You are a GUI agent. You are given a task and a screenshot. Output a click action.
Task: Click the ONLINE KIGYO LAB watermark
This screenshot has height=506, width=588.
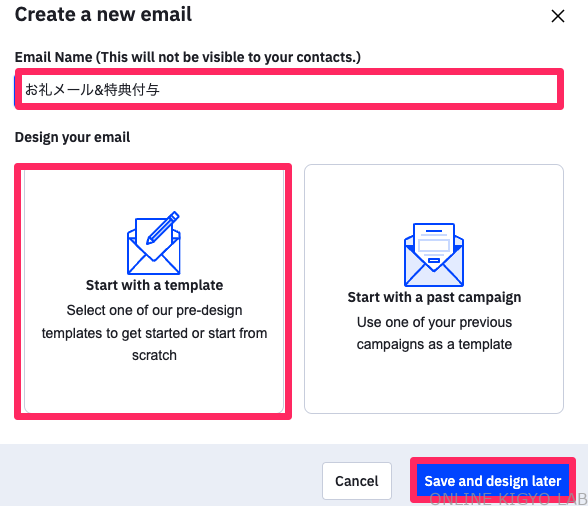pyautogui.click(x=508, y=499)
